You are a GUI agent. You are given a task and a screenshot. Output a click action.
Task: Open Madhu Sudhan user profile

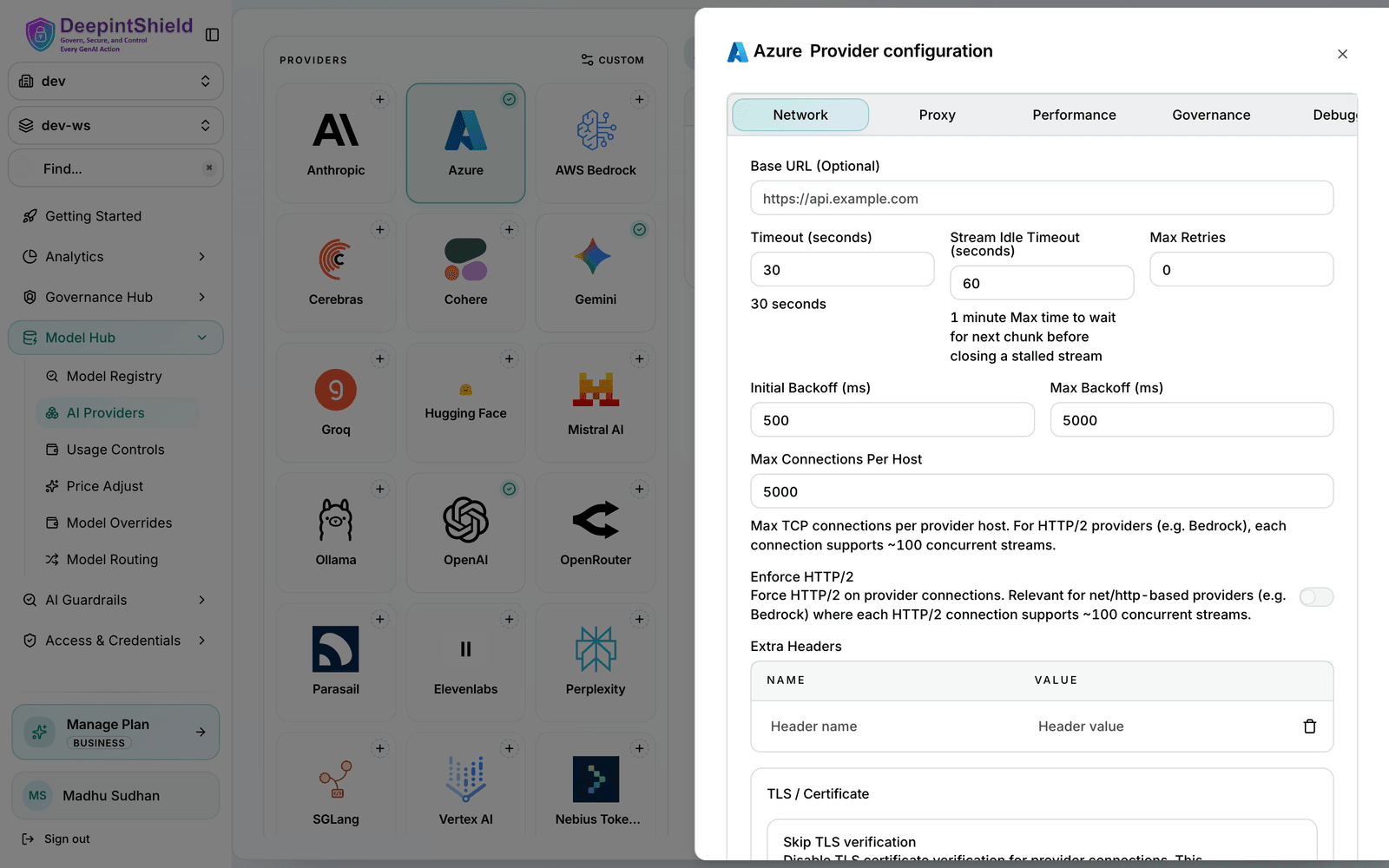tap(115, 796)
